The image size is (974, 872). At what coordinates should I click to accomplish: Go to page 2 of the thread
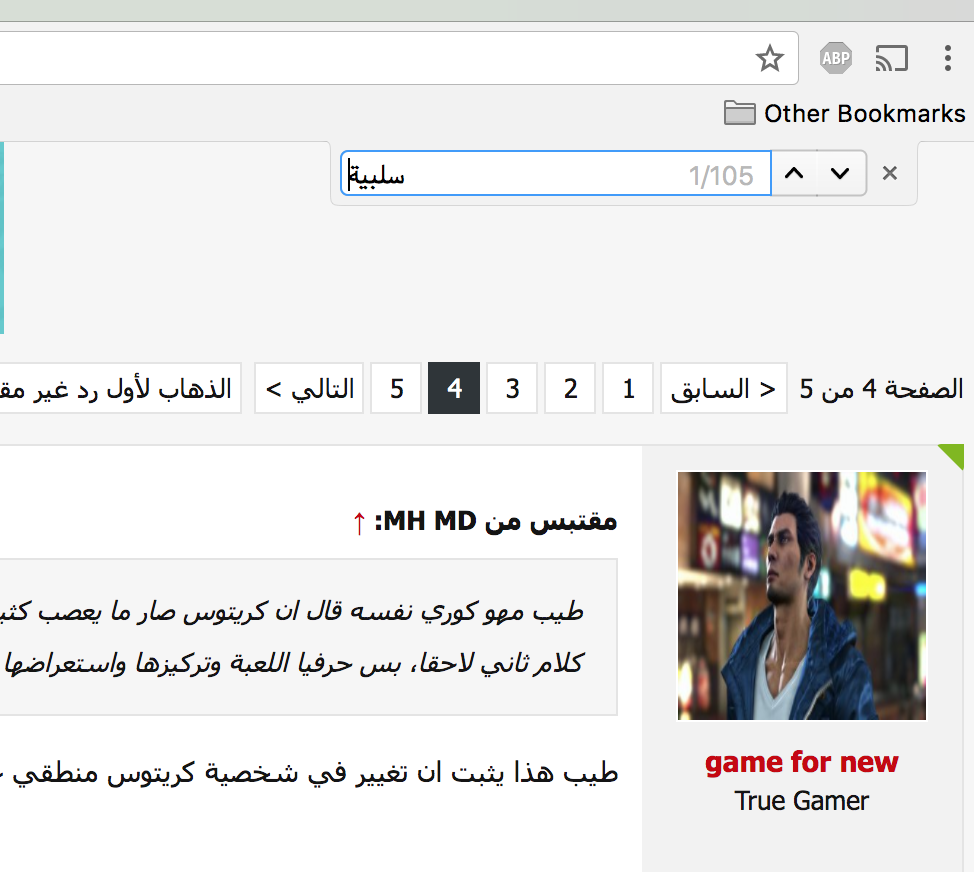pos(570,388)
